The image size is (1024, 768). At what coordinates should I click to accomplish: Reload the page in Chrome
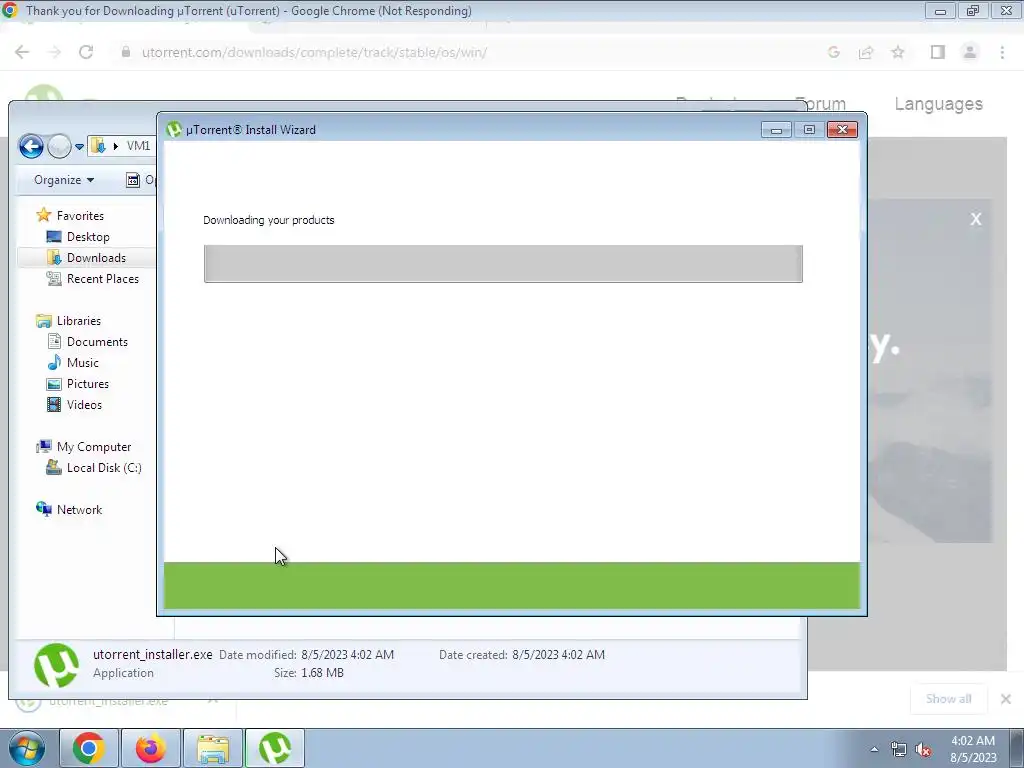point(86,52)
